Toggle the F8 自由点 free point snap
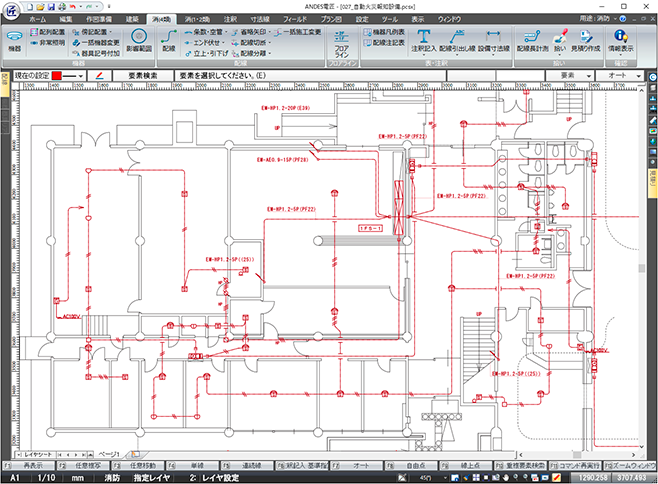The height and width of the screenshot is (484, 658). 411,466
